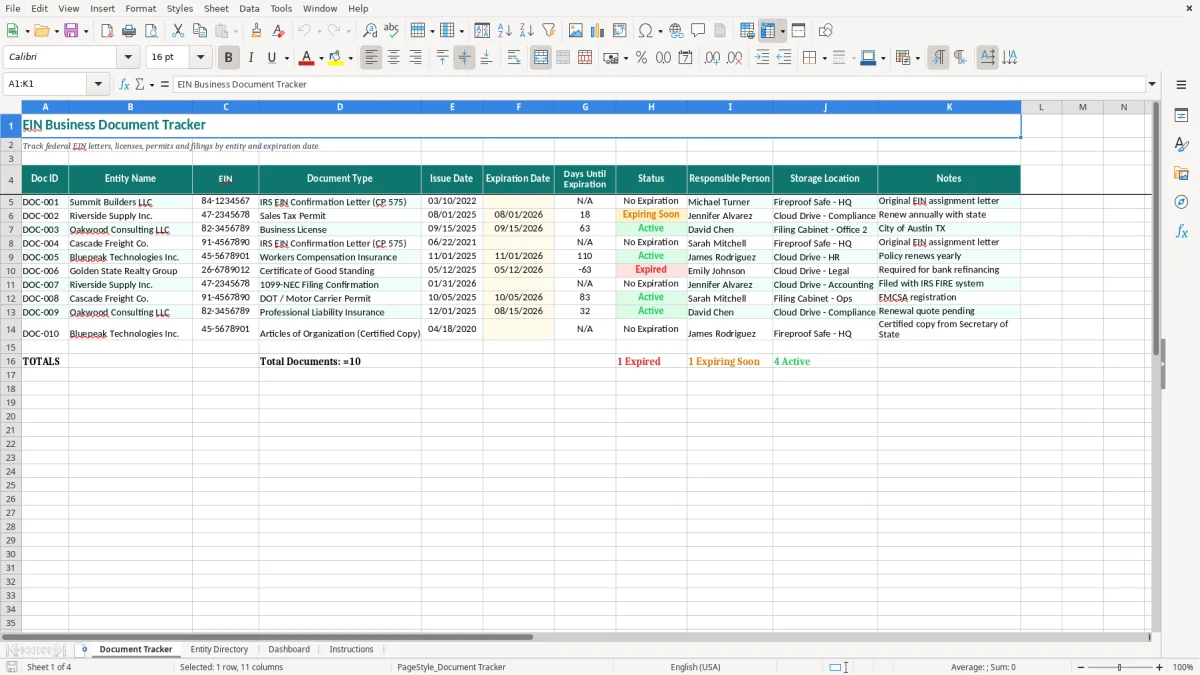Switch to the Entity Directory sheet tab
This screenshot has height=675, width=1200.
pyautogui.click(x=219, y=649)
